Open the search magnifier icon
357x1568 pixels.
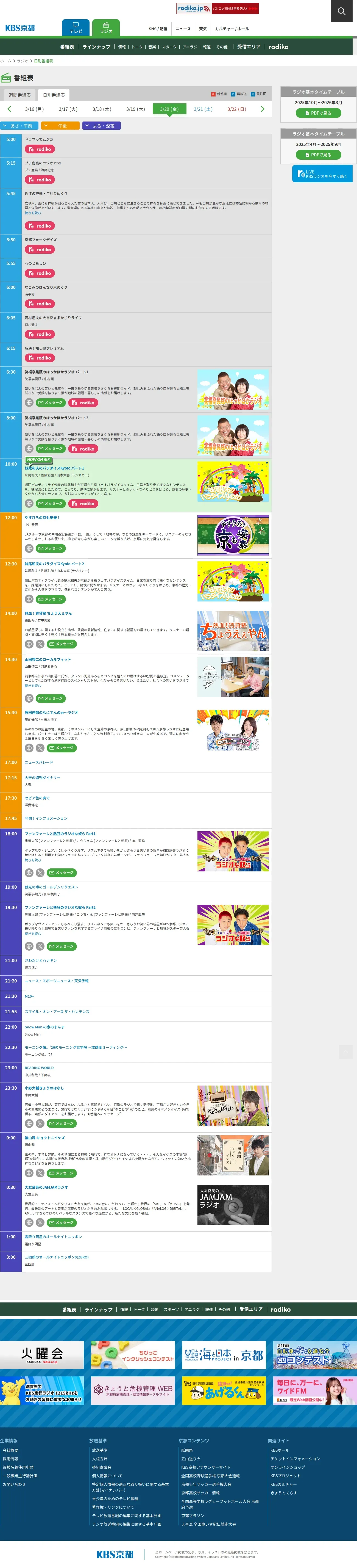tap(341, 11)
